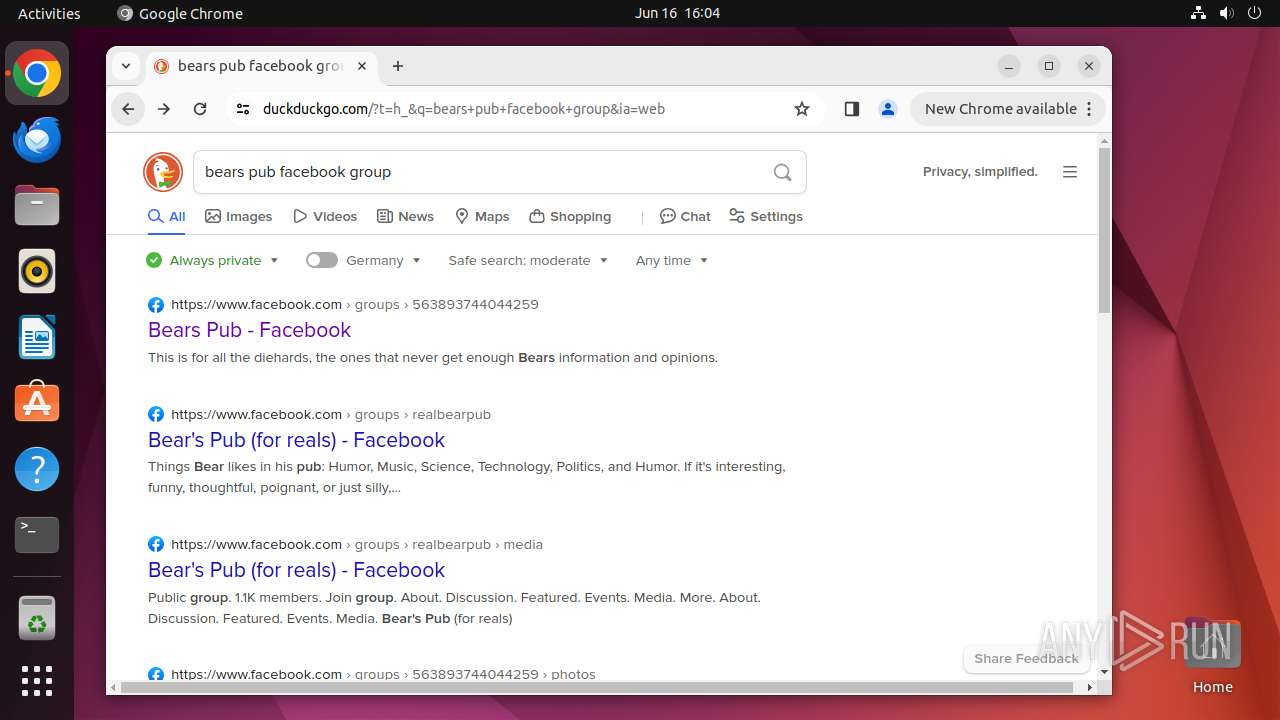Image resolution: width=1280 pixels, height=720 pixels.
Task: Open Bear's Pub (for reals) media result
Action: tap(296, 570)
